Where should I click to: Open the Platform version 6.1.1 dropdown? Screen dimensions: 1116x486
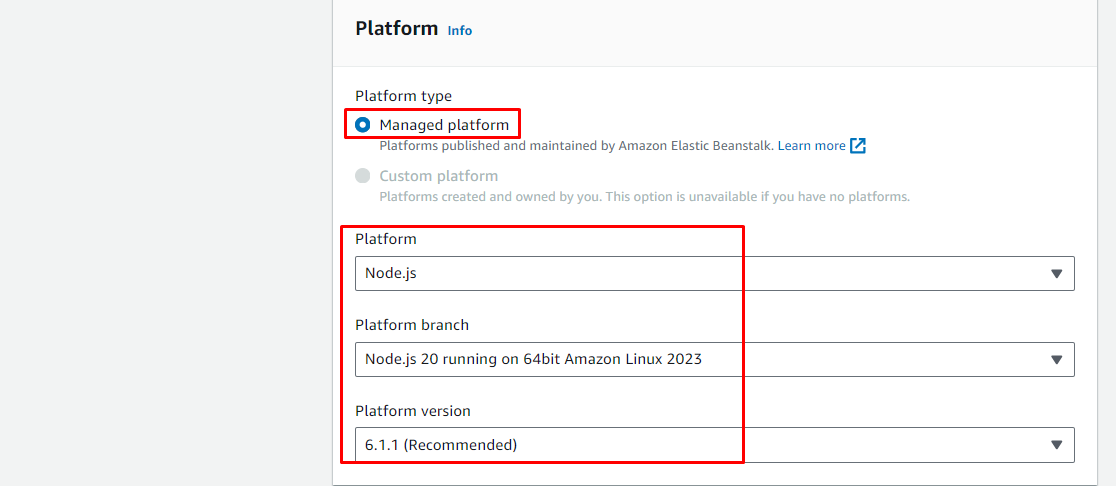point(700,445)
